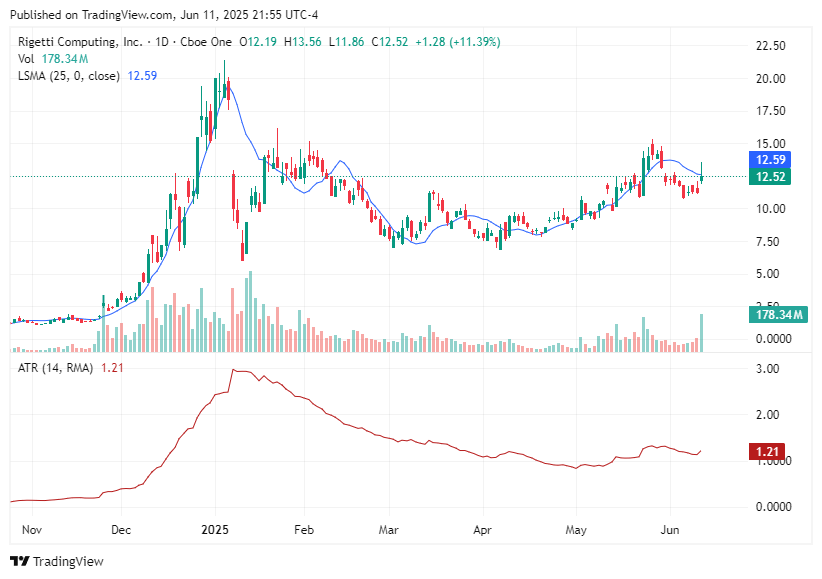Click the O12.19 open value in header
Image resolution: width=822 pixels, height=579 pixels.
[258, 41]
